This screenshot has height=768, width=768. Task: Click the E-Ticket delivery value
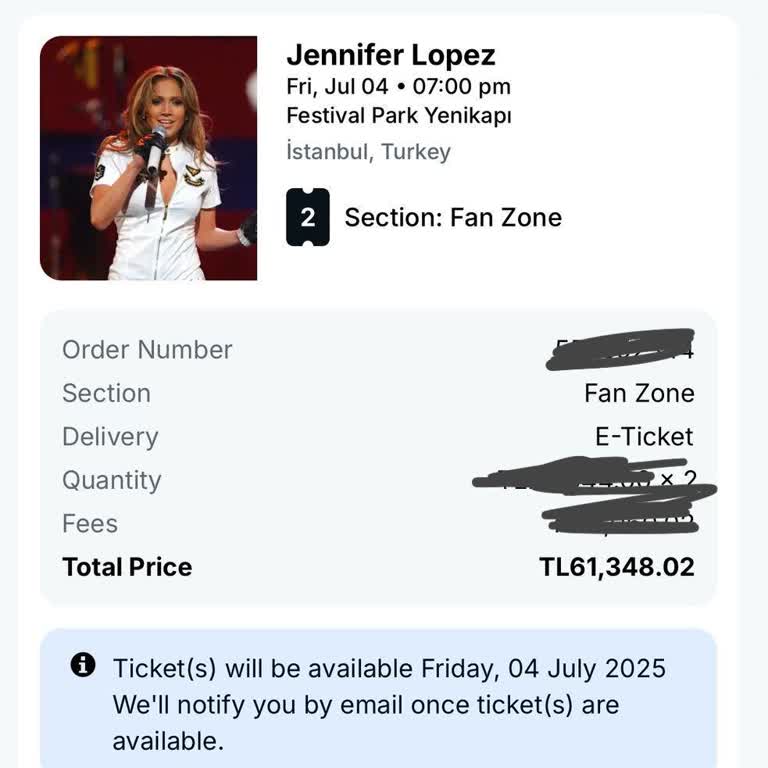click(644, 437)
